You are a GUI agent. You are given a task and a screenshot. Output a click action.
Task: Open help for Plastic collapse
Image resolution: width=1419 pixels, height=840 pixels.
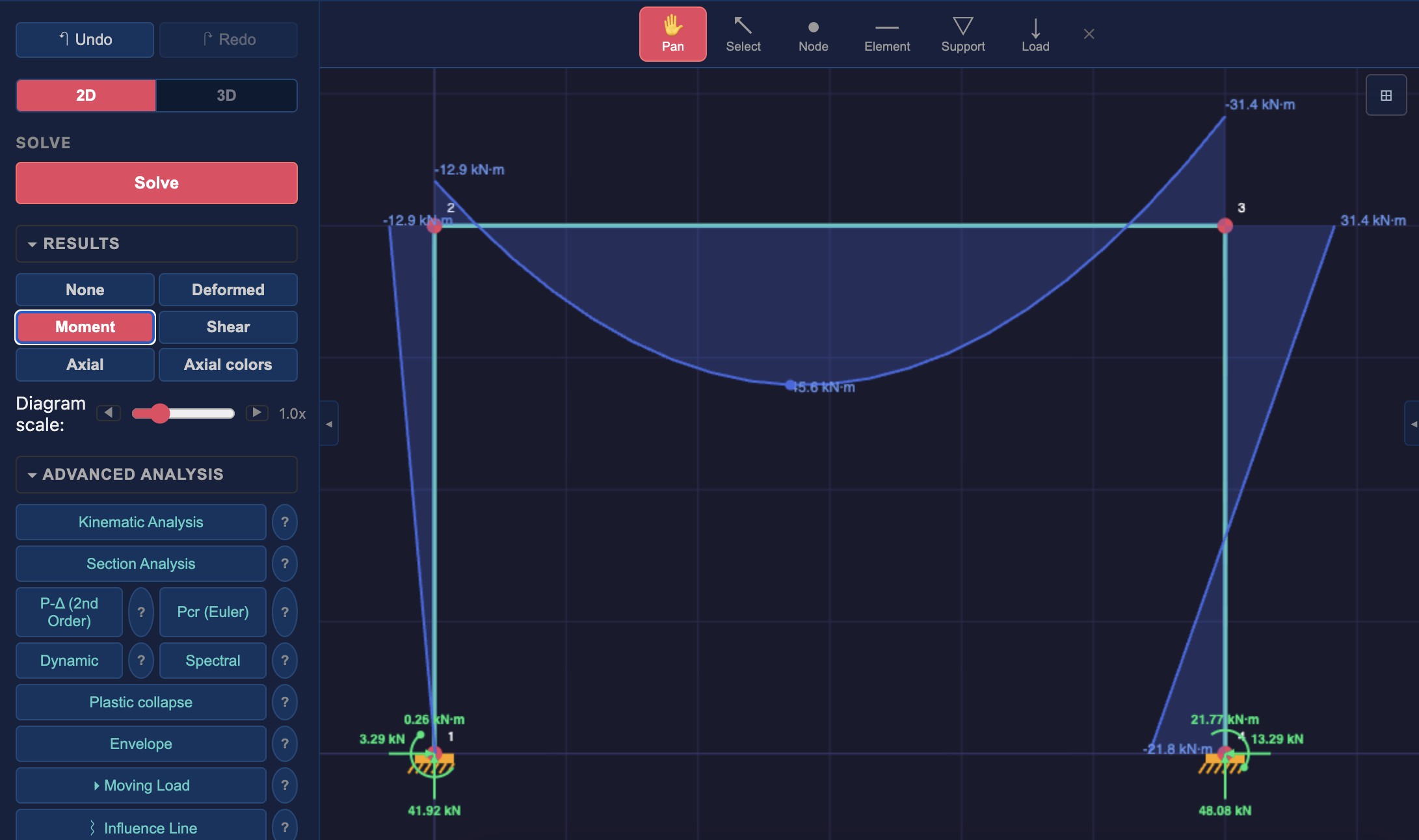click(285, 702)
